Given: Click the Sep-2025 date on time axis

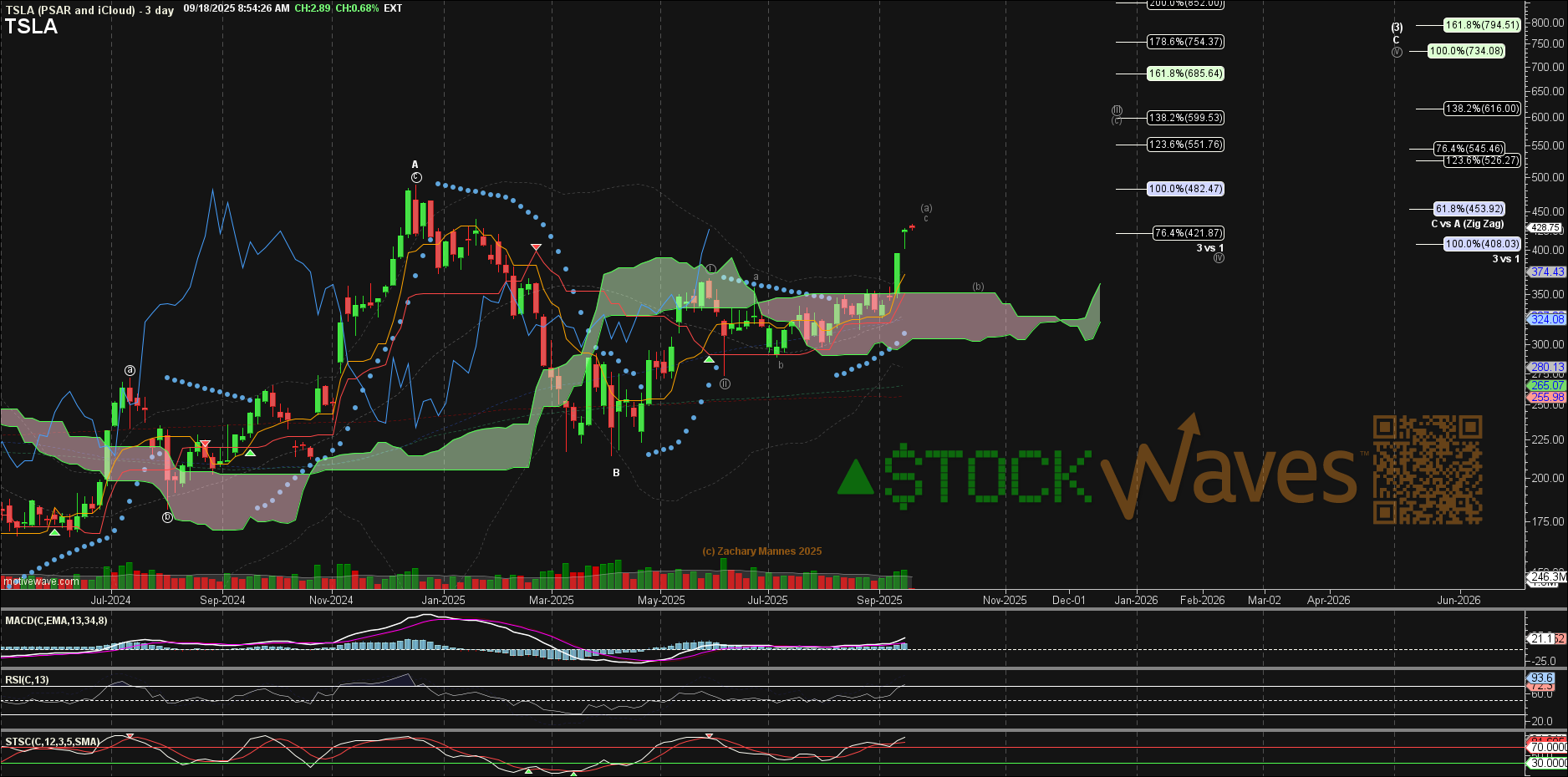Looking at the screenshot, I should (879, 600).
